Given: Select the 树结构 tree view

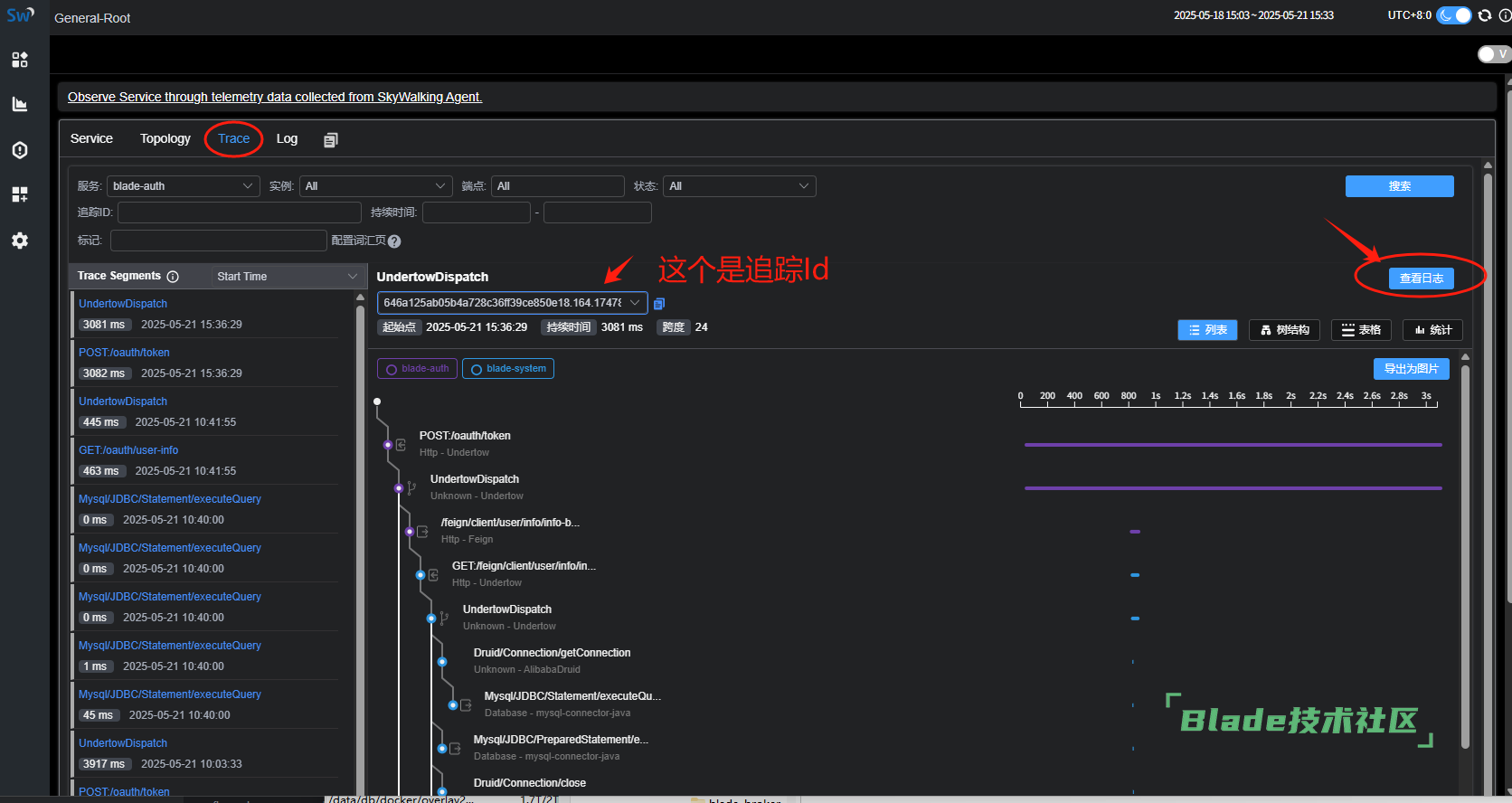Looking at the screenshot, I should 1285,330.
